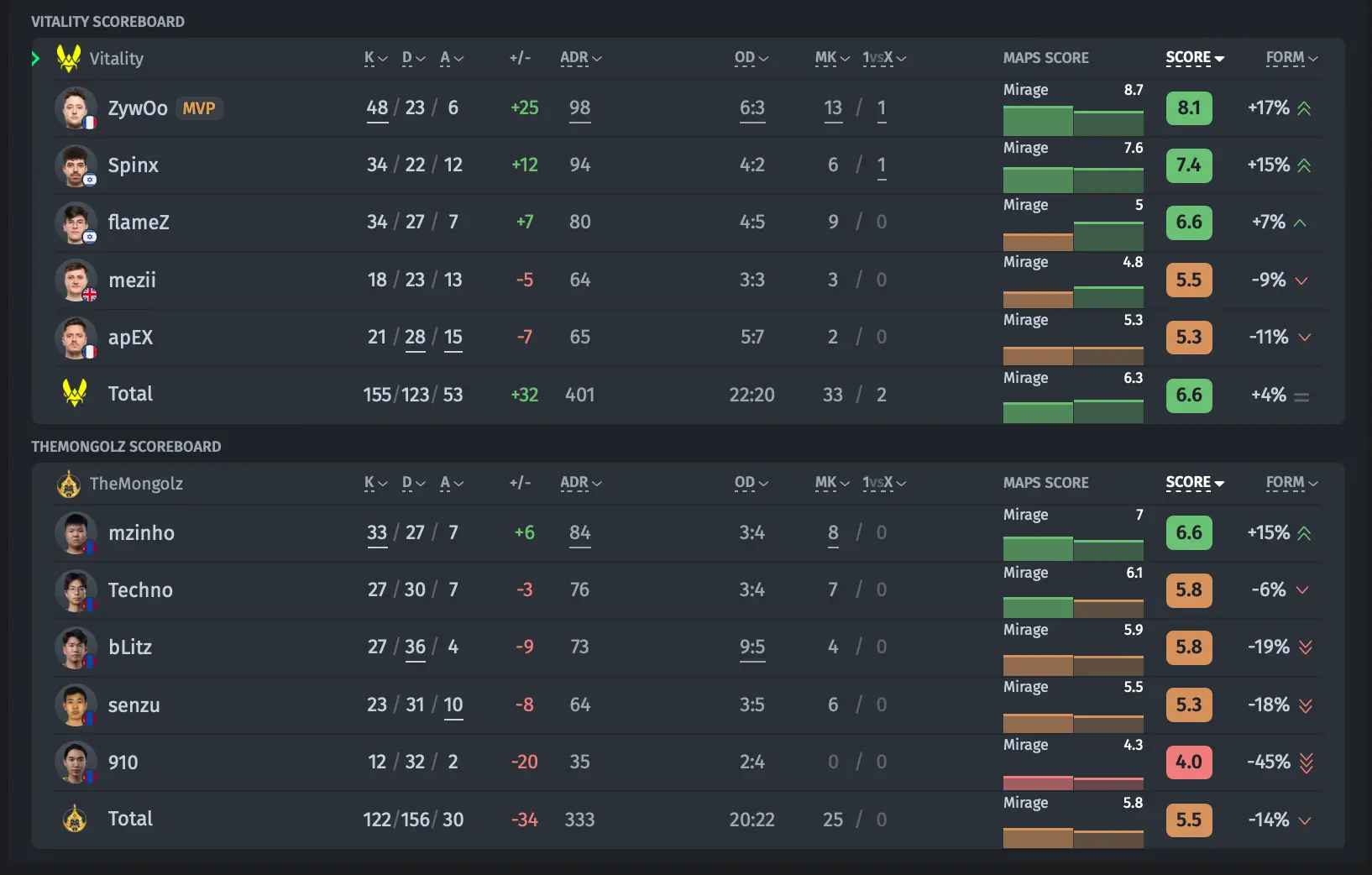Click apEX's down form arrow icon

pos(1305,338)
